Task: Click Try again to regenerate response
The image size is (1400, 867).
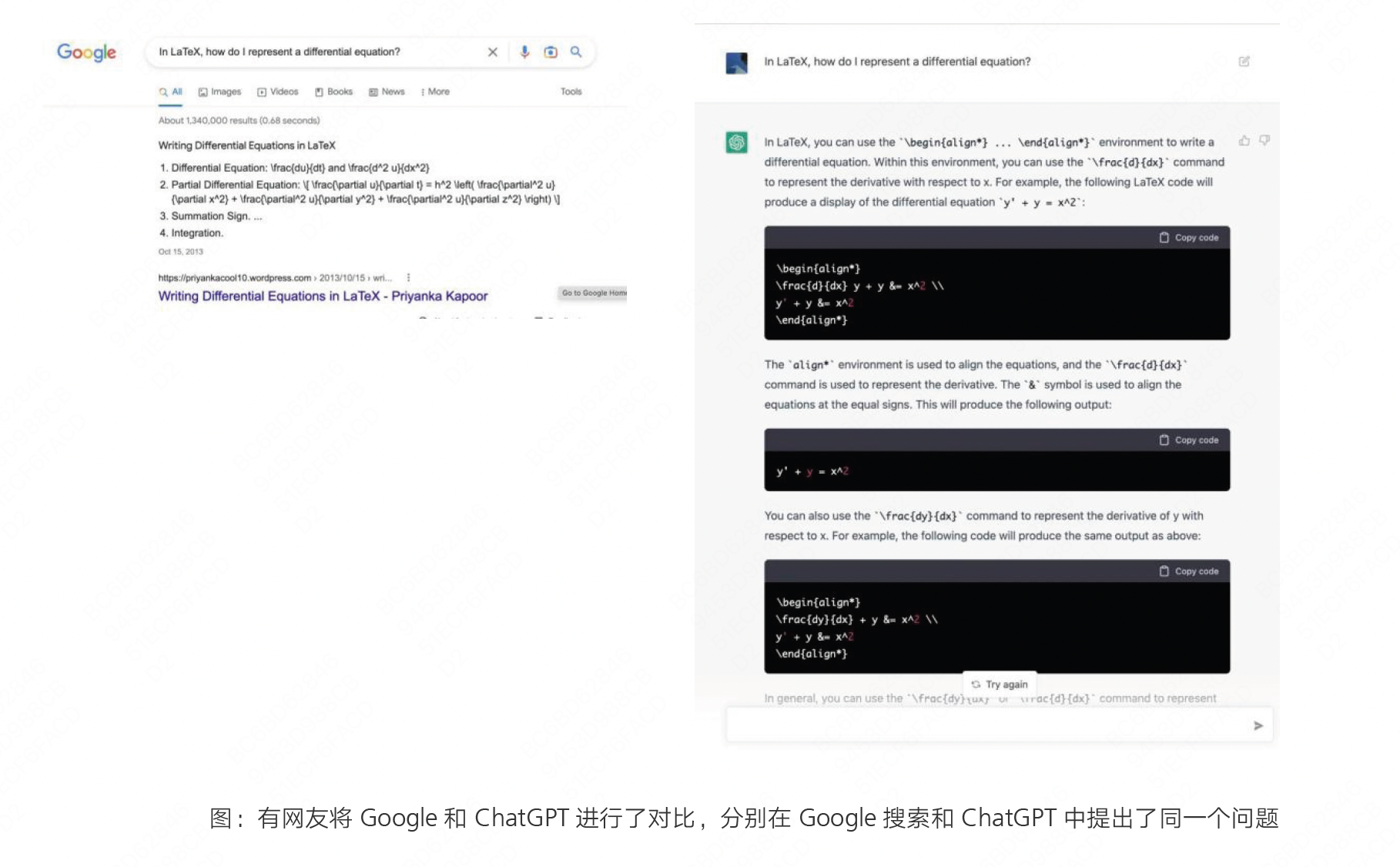Action: pos(1000,684)
